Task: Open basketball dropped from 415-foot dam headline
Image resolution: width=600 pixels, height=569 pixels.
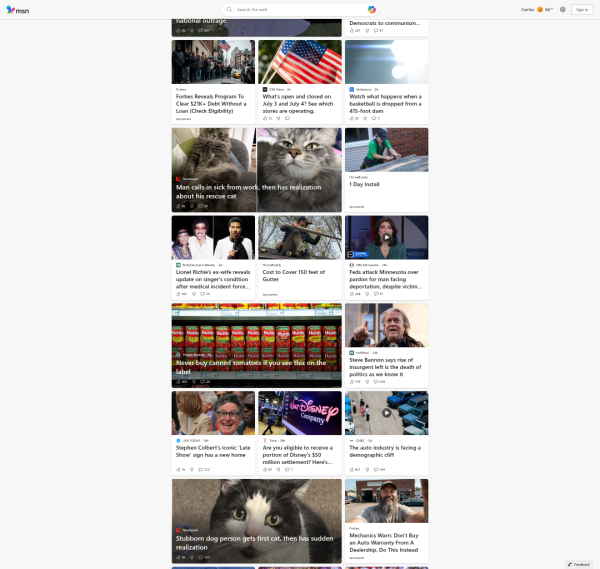Action: click(385, 104)
